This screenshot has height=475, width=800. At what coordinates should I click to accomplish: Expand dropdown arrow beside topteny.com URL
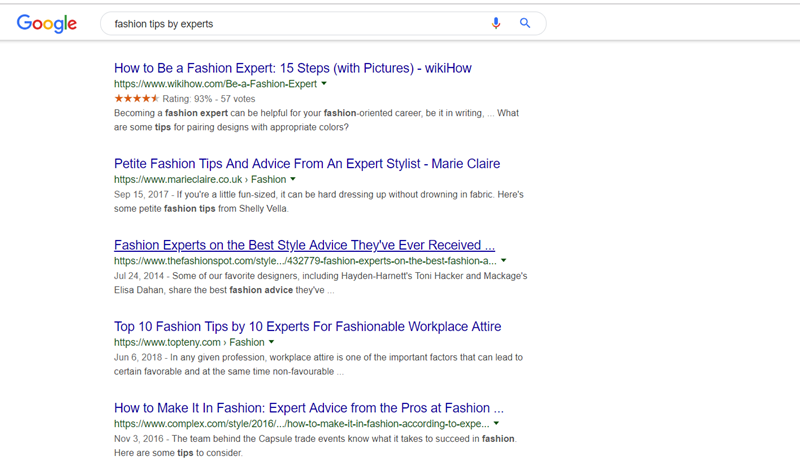(272, 342)
